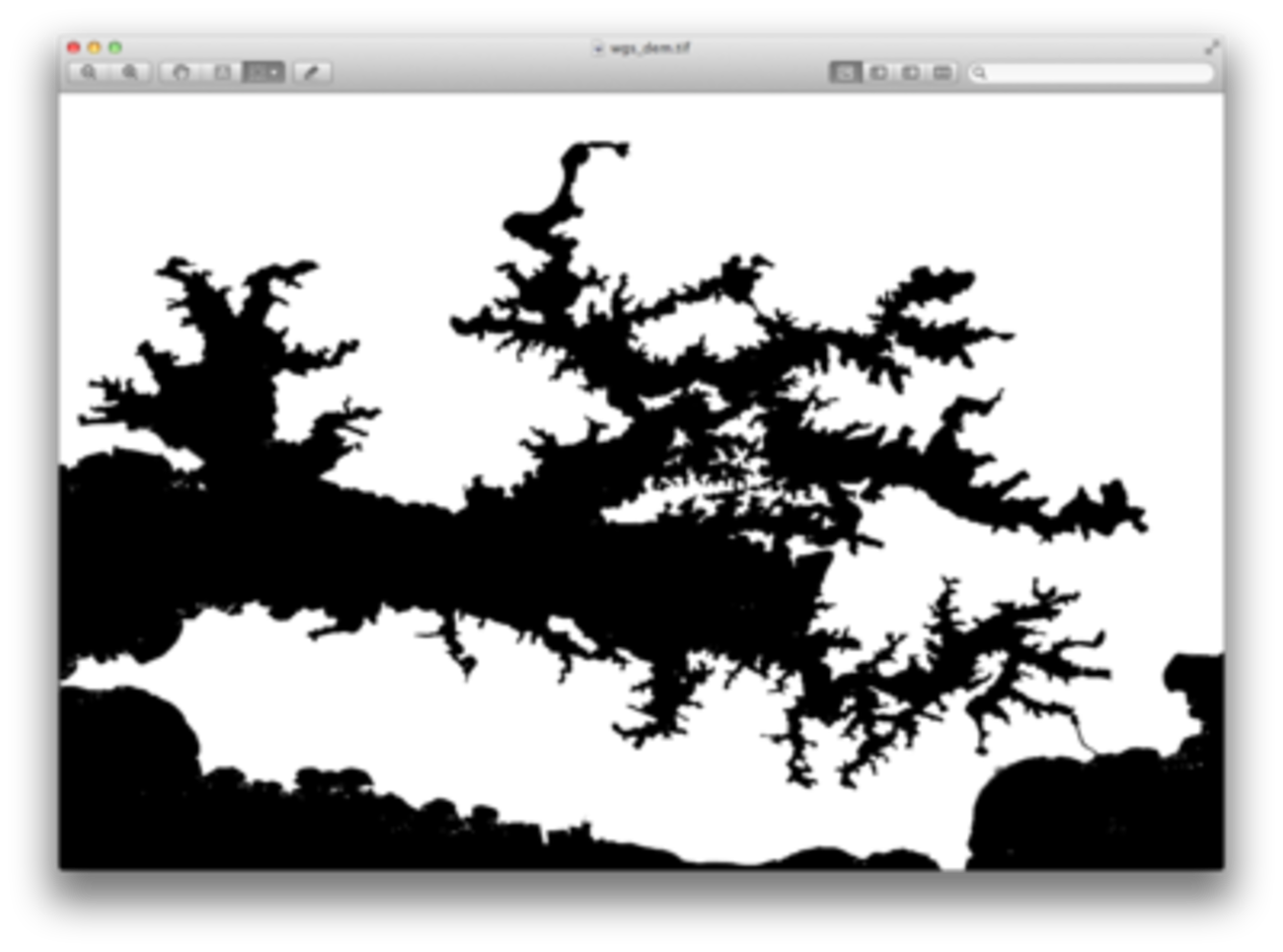Viewport: 1283px width, 952px height.
Task: Switch to Contact Sheet view
Action: click(943, 72)
